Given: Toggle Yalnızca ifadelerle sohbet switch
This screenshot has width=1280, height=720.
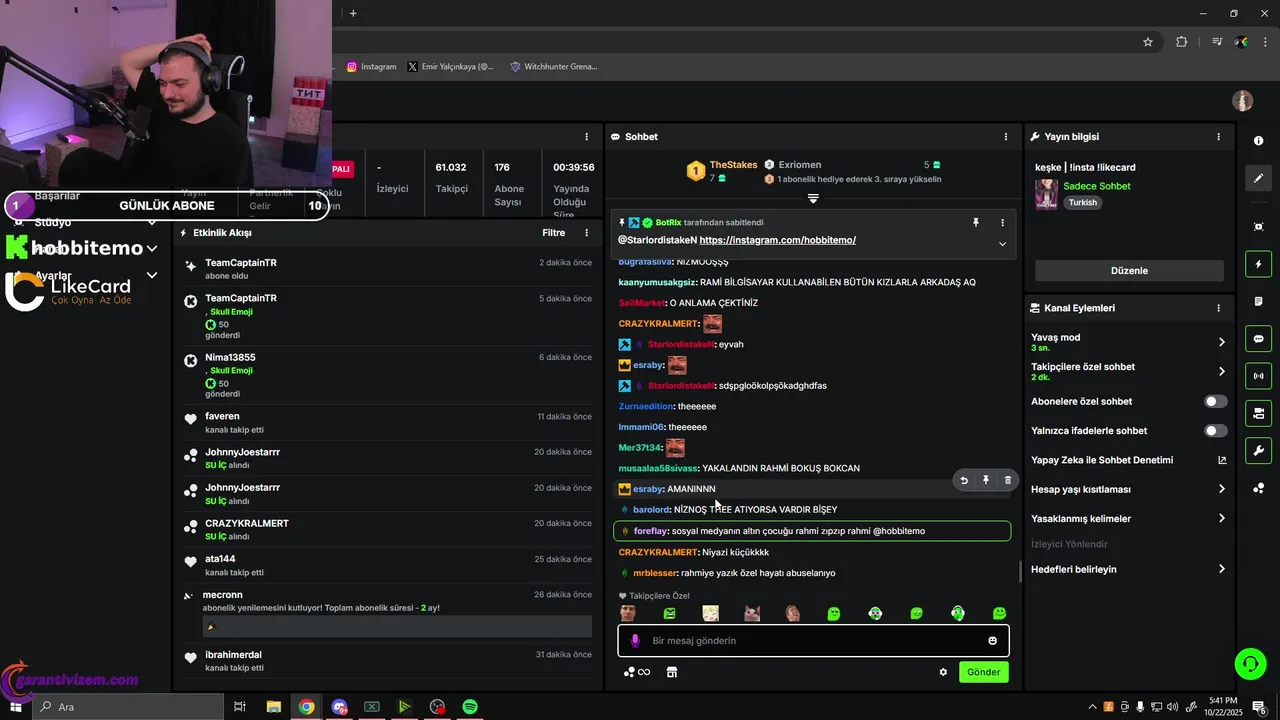Looking at the screenshot, I should pyautogui.click(x=1216, y=431).
